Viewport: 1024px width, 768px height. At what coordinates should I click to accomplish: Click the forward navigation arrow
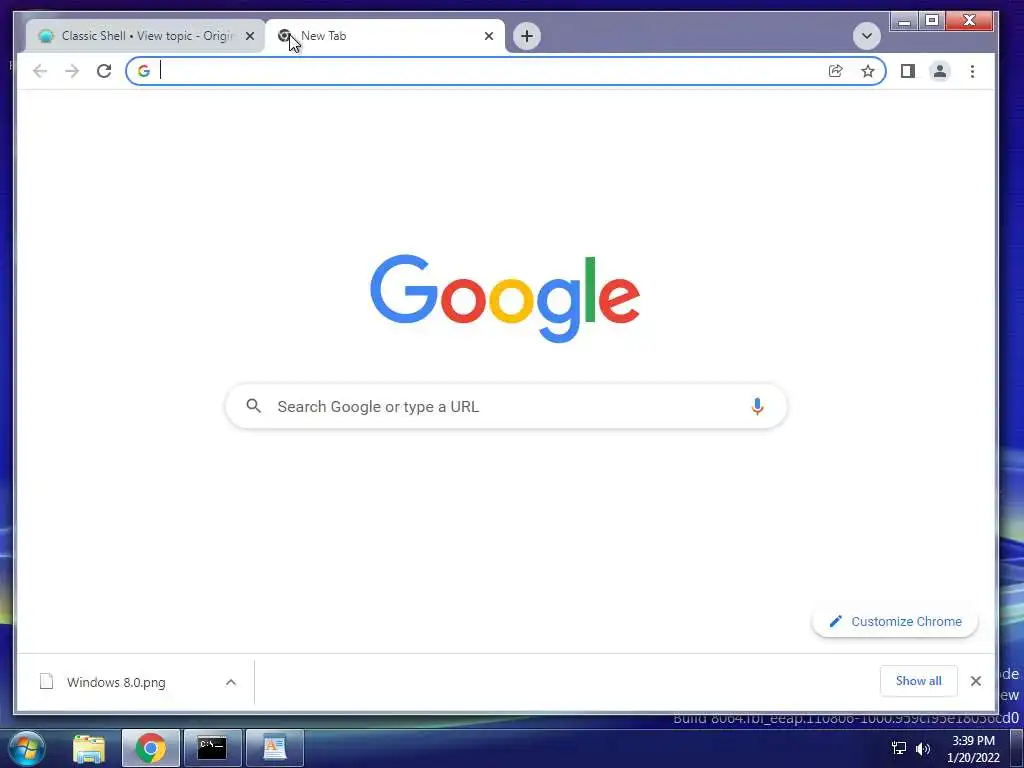(x=72, y=71)
